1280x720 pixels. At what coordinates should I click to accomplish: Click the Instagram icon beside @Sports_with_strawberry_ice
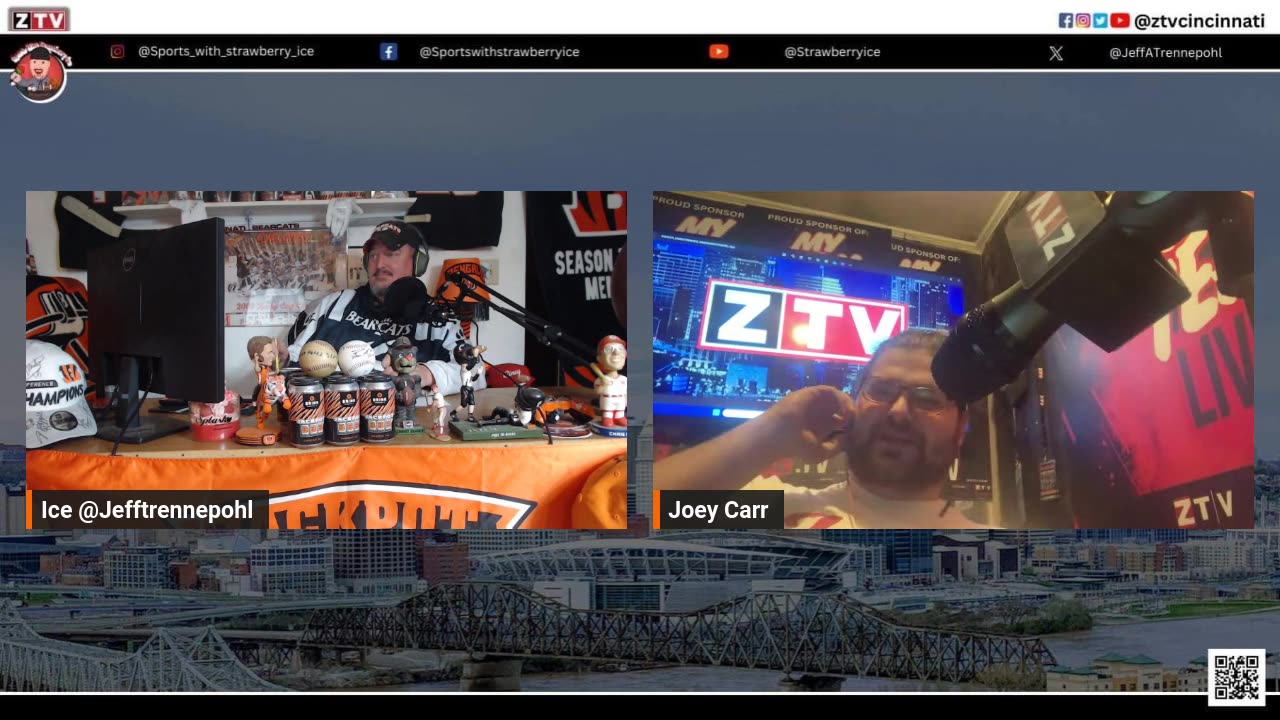coord(117,52)
